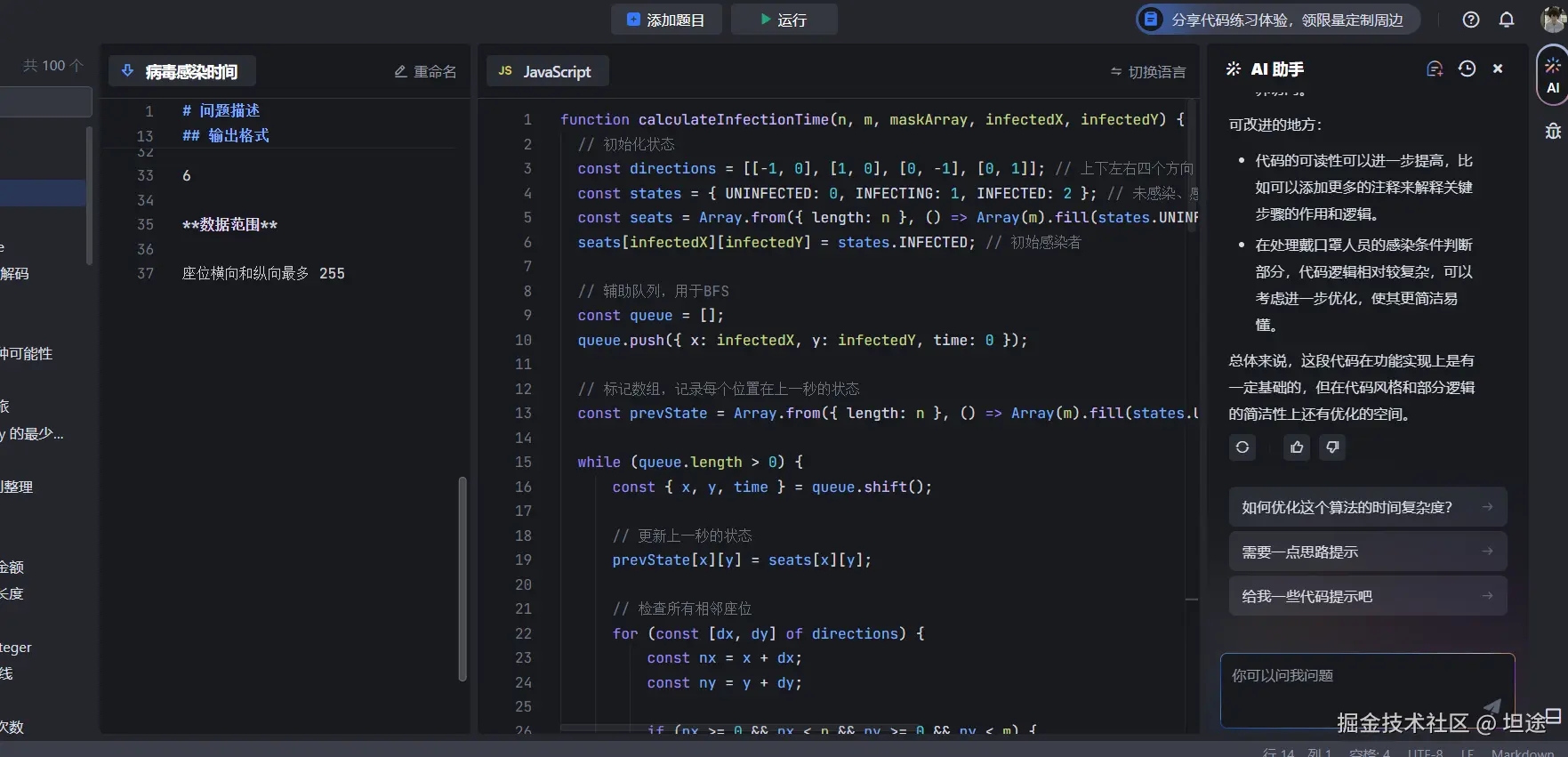
Task: Start a new AI chat conversation
Action: point(1435,69)
